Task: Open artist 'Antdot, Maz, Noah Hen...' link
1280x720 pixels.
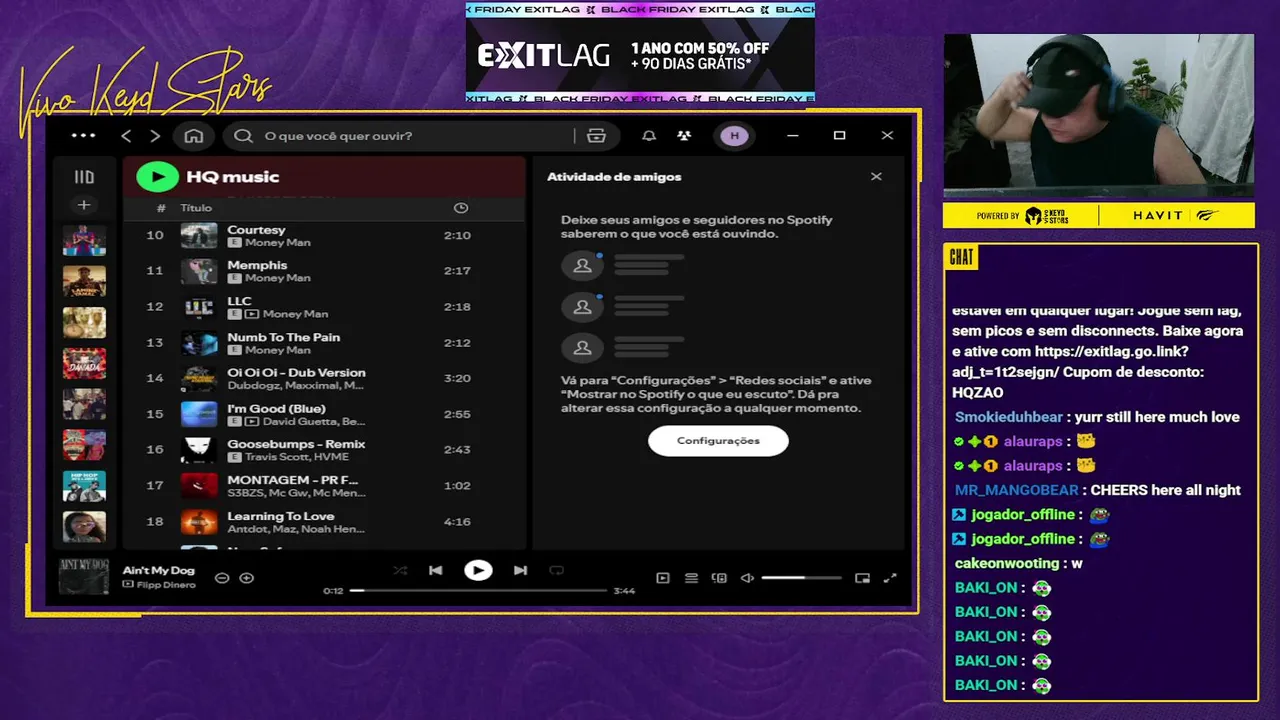Action: click(x=295, y=529)
